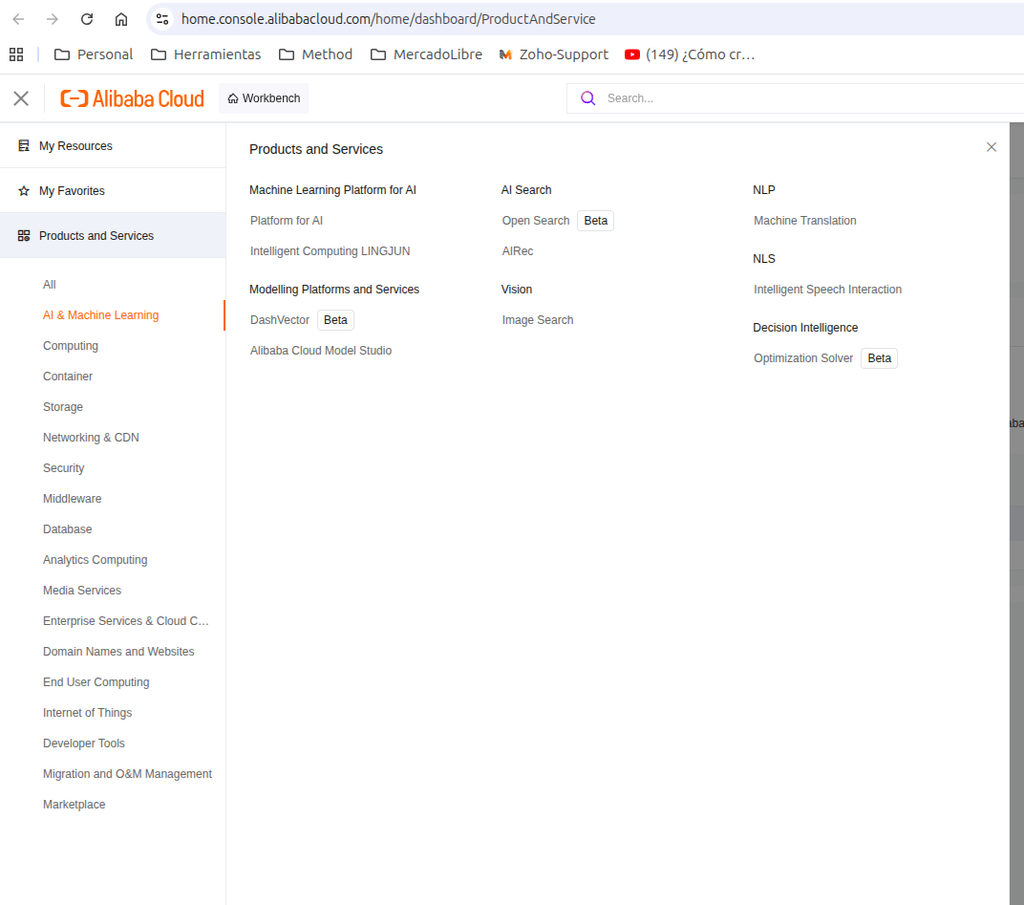Select the Developer Tools category
Screen dimensions: 1024x905
coord(84,743)
